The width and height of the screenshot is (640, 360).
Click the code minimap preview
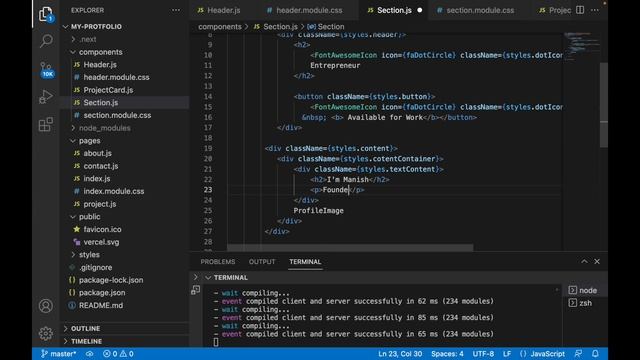coord(581,46)
